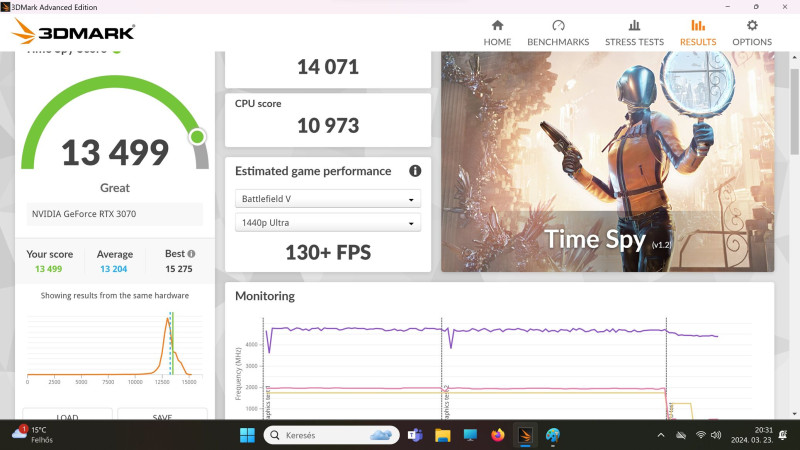
Task: Click the graphics score value 14 071
Action: 328,67
